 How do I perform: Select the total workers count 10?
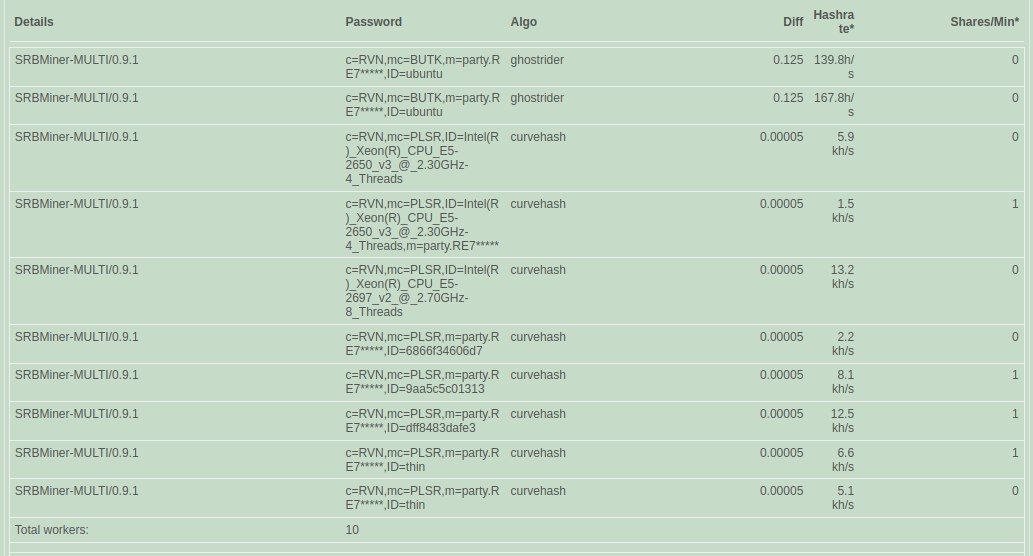click(x=352, y=529)
